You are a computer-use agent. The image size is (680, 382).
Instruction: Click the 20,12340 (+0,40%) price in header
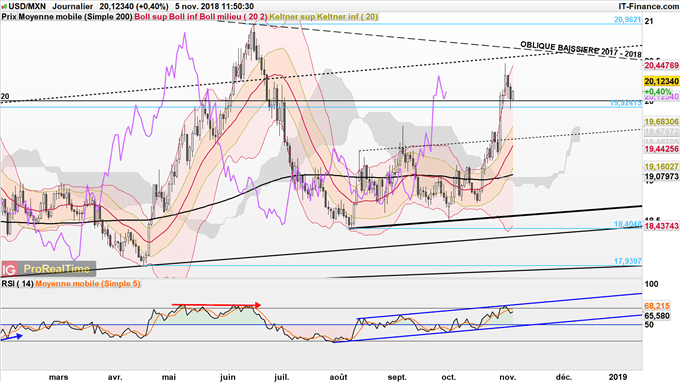(x=134, y=7)
